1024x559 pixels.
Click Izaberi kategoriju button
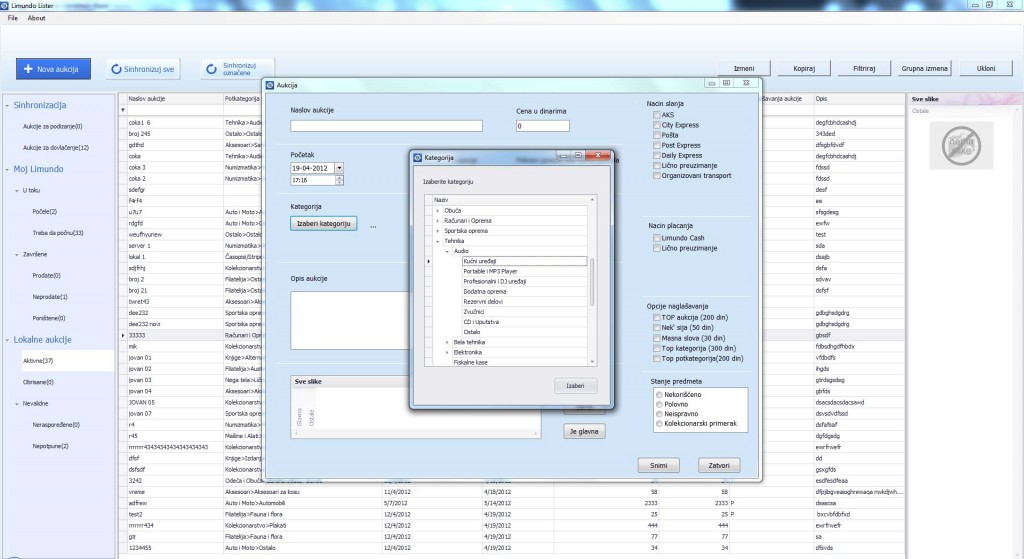click(323, 223)
